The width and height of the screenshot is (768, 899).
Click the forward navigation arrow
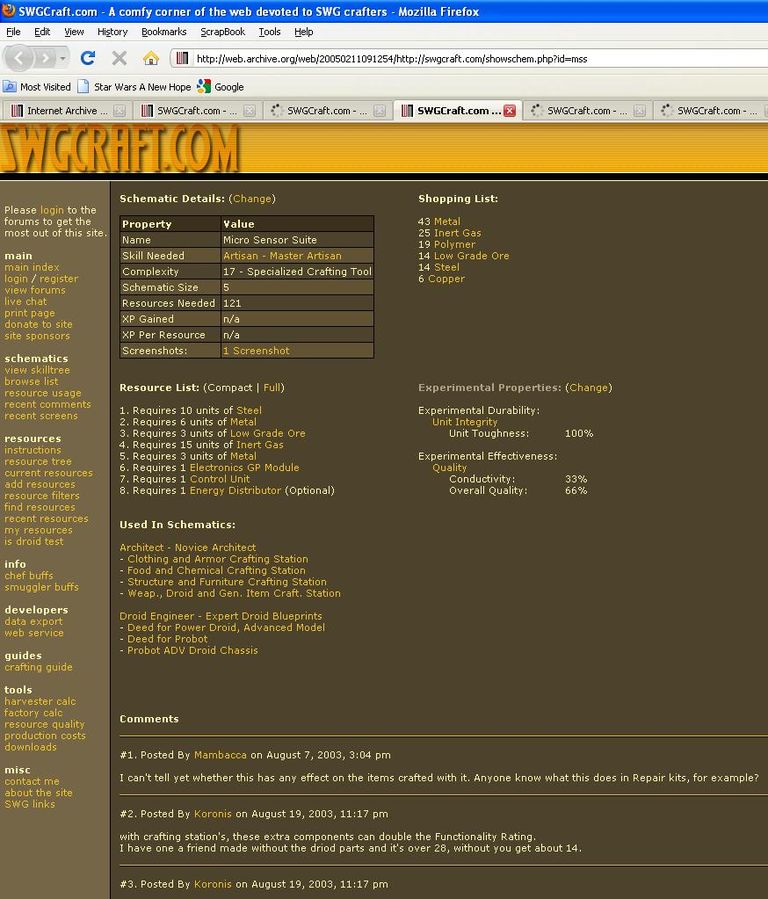[46, 58]
